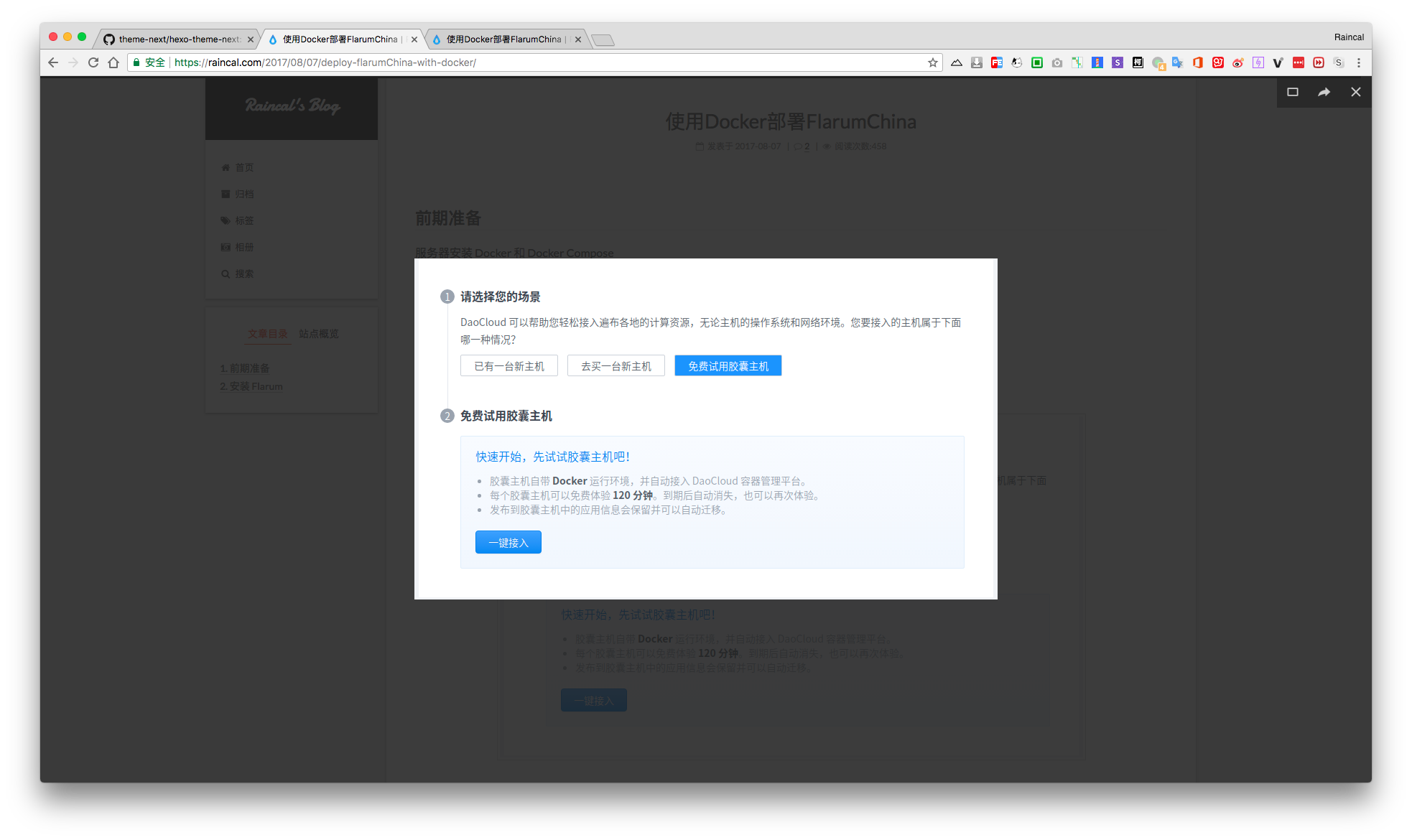
Task: Switch to the theme-next/hexo-theme-next tab
Action: click(x=178, y=39)
